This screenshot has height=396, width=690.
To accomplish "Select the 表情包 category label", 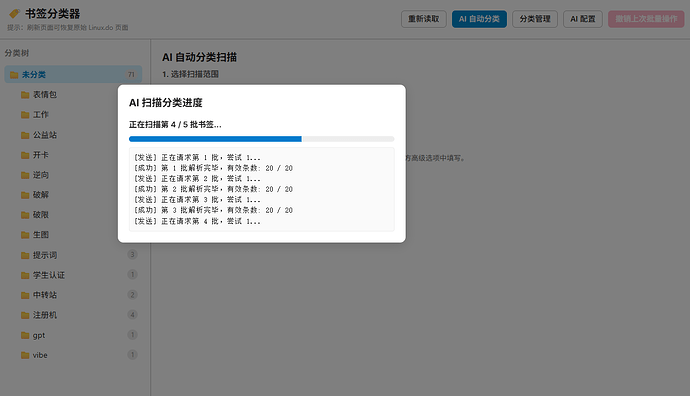I will [45, 95].
